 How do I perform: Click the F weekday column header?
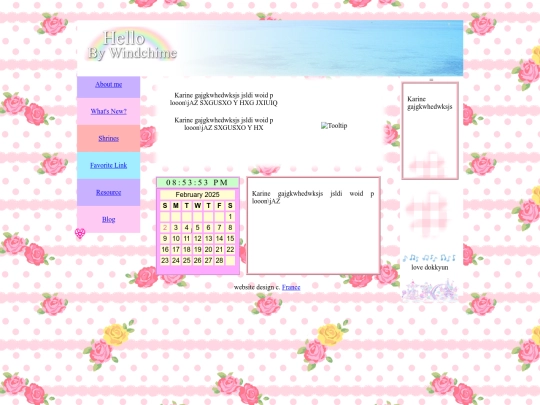[x=219, y=206]
